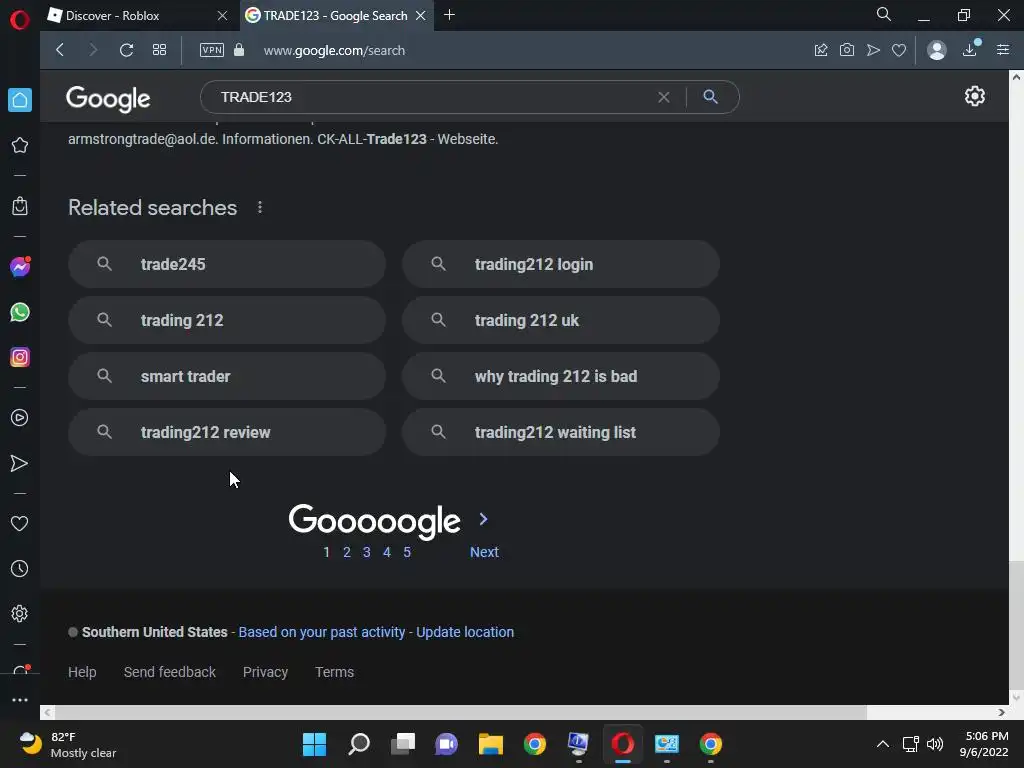The height and width of the screenshot is (768, 1024).
Task: Open My Flow arrow in the sidebar
Action: [x=20, y=463]
